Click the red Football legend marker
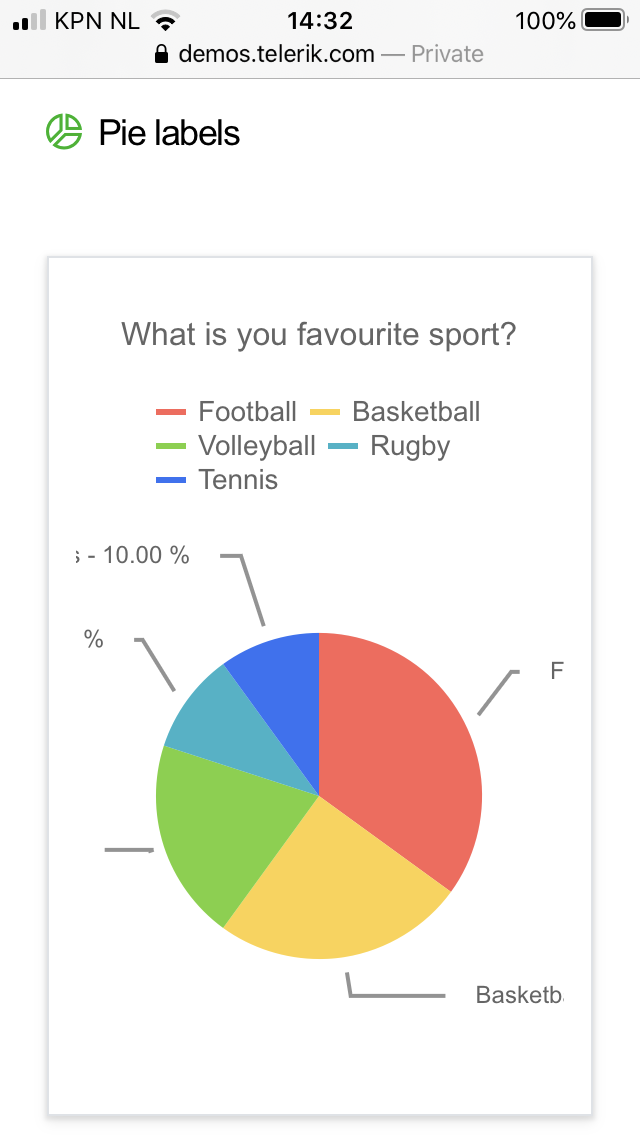The height and width of the screenshot is (1136, 640). coord(172,412)
